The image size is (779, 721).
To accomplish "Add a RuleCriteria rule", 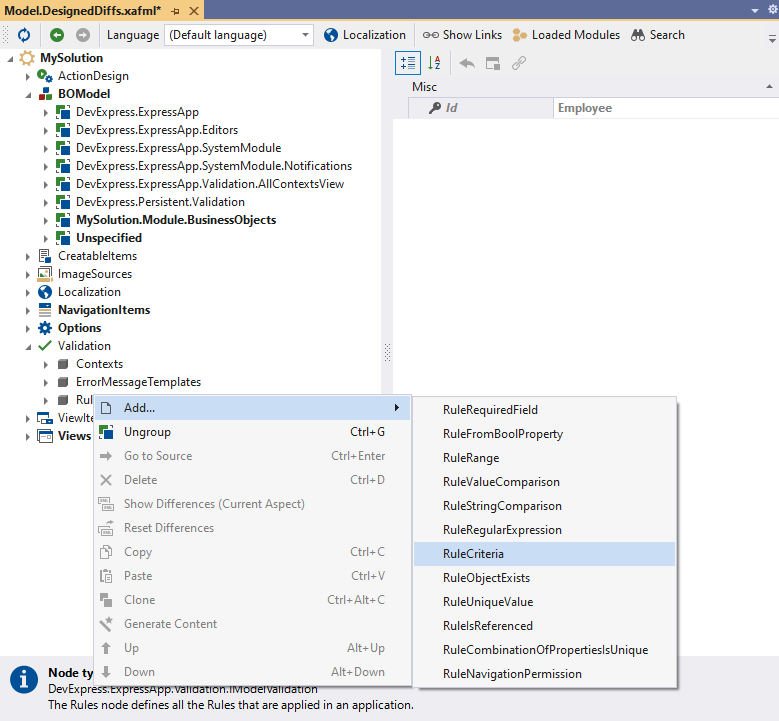I will coord(545,554).
